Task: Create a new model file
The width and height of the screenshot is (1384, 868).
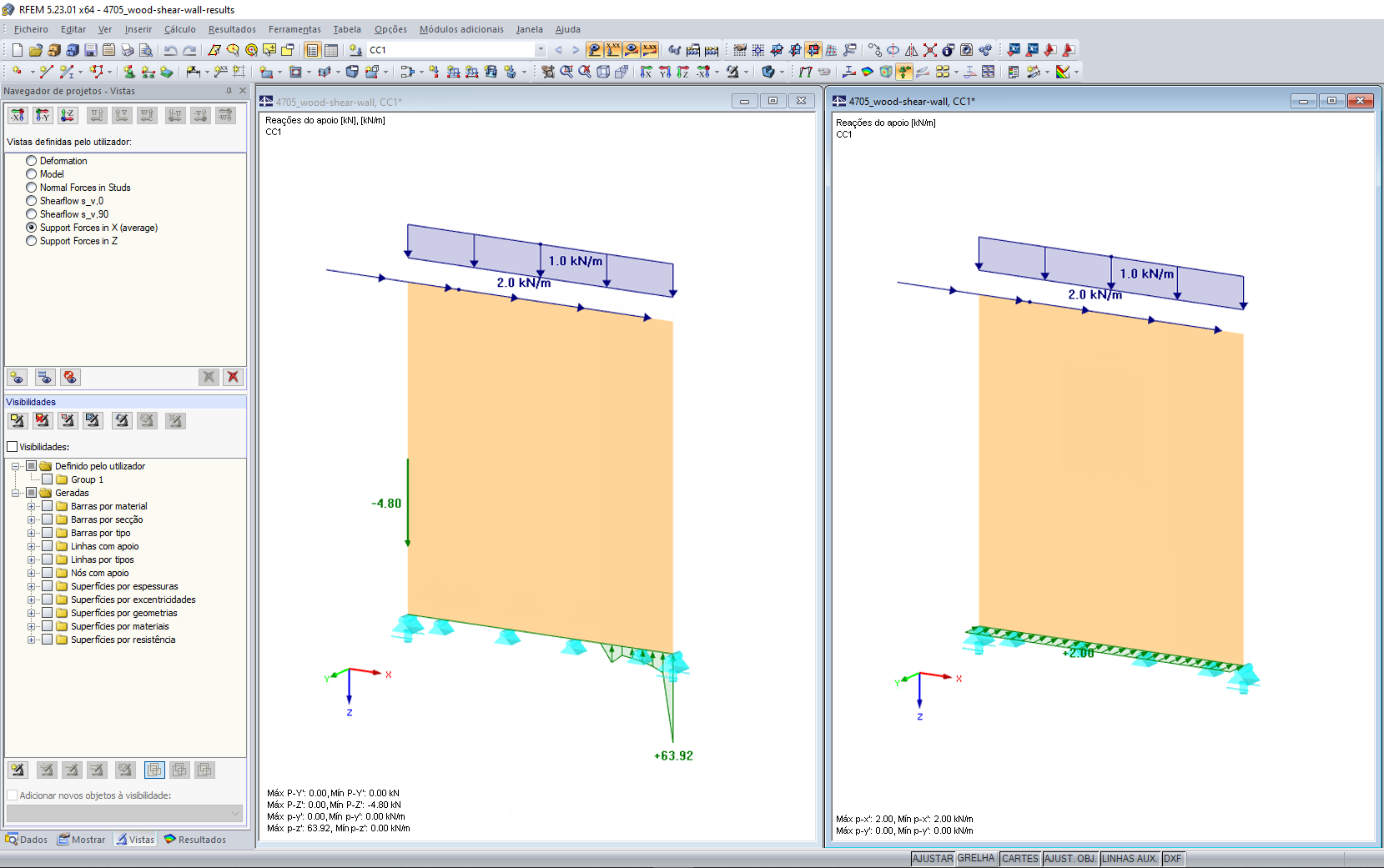Action: point(18,50)
